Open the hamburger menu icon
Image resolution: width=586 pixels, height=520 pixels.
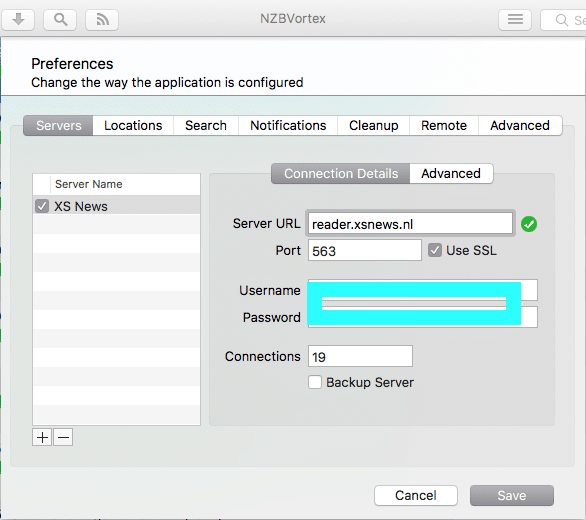(x=515, y=19)
